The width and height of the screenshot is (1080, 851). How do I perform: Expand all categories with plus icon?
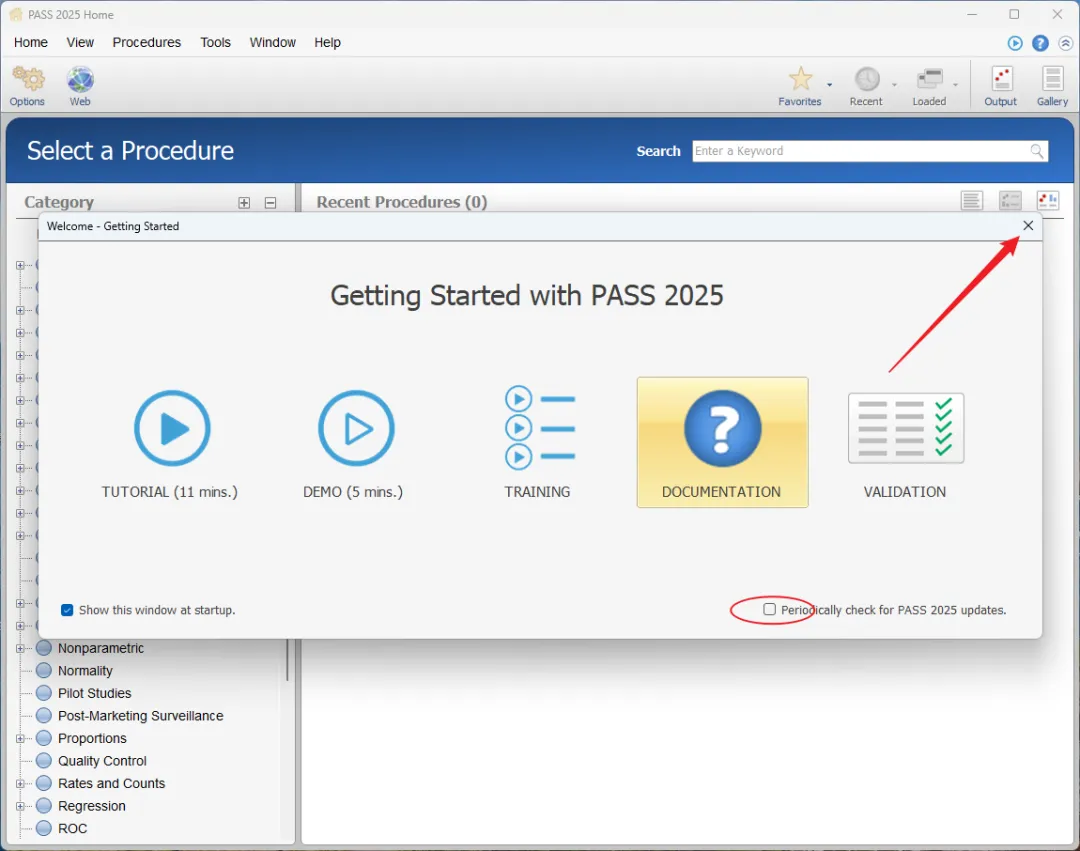pos(244,202)
